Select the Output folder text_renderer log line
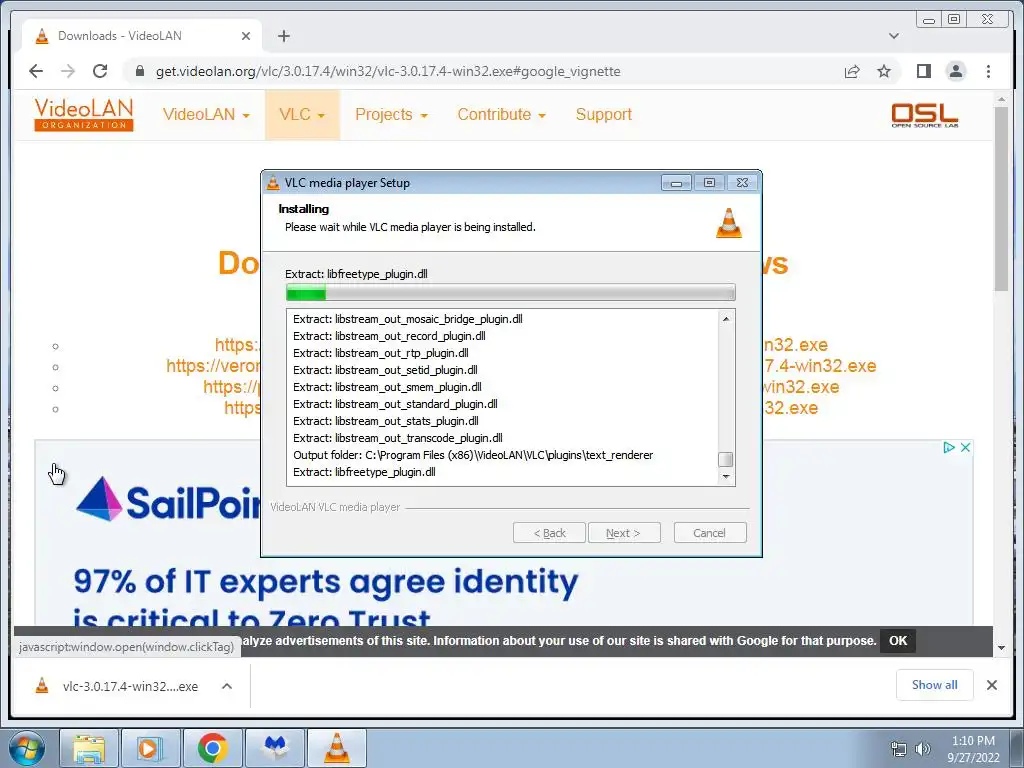 coord(473,455)
